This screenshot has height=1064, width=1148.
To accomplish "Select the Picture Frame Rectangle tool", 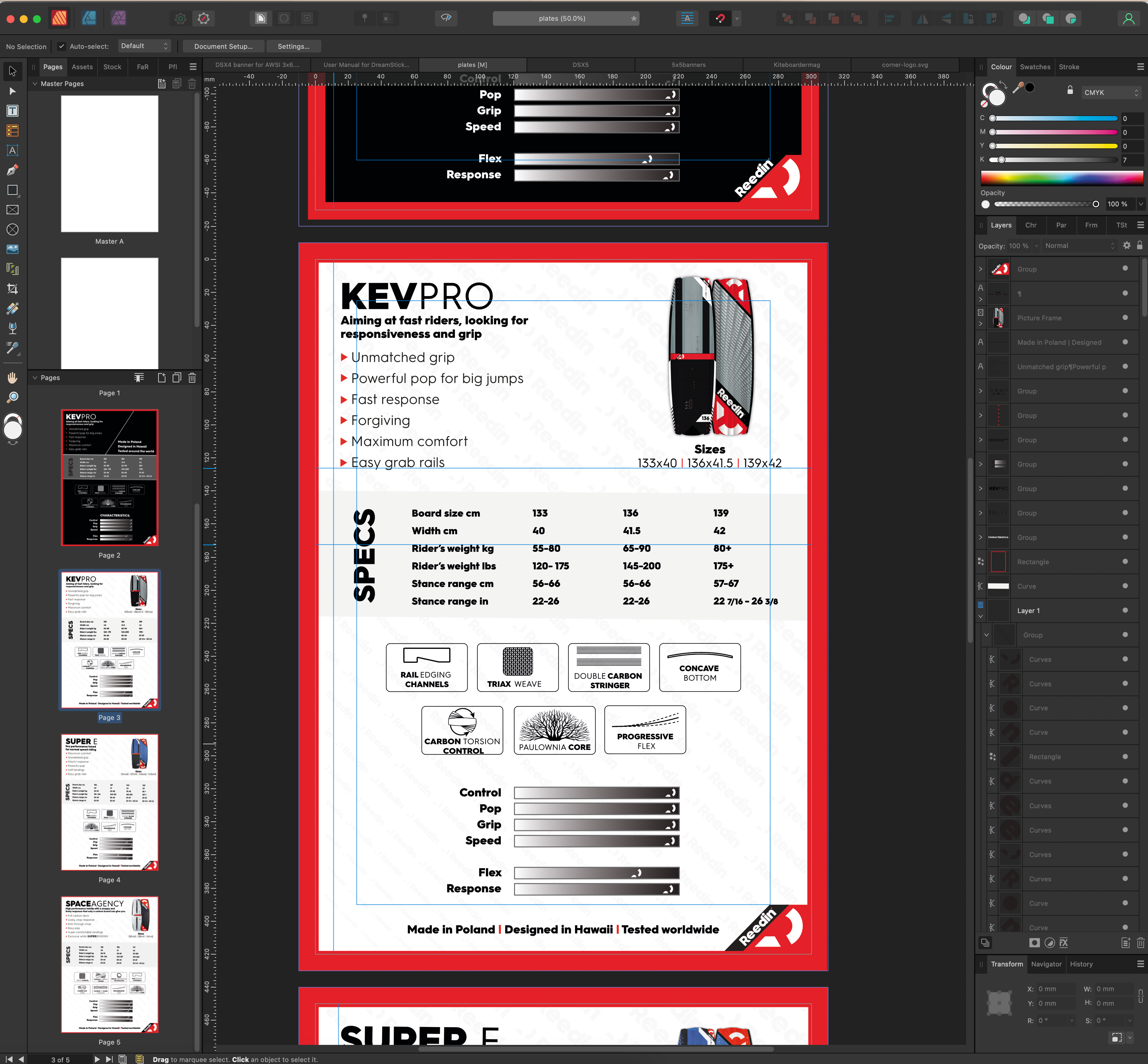I will click(12, 210).
